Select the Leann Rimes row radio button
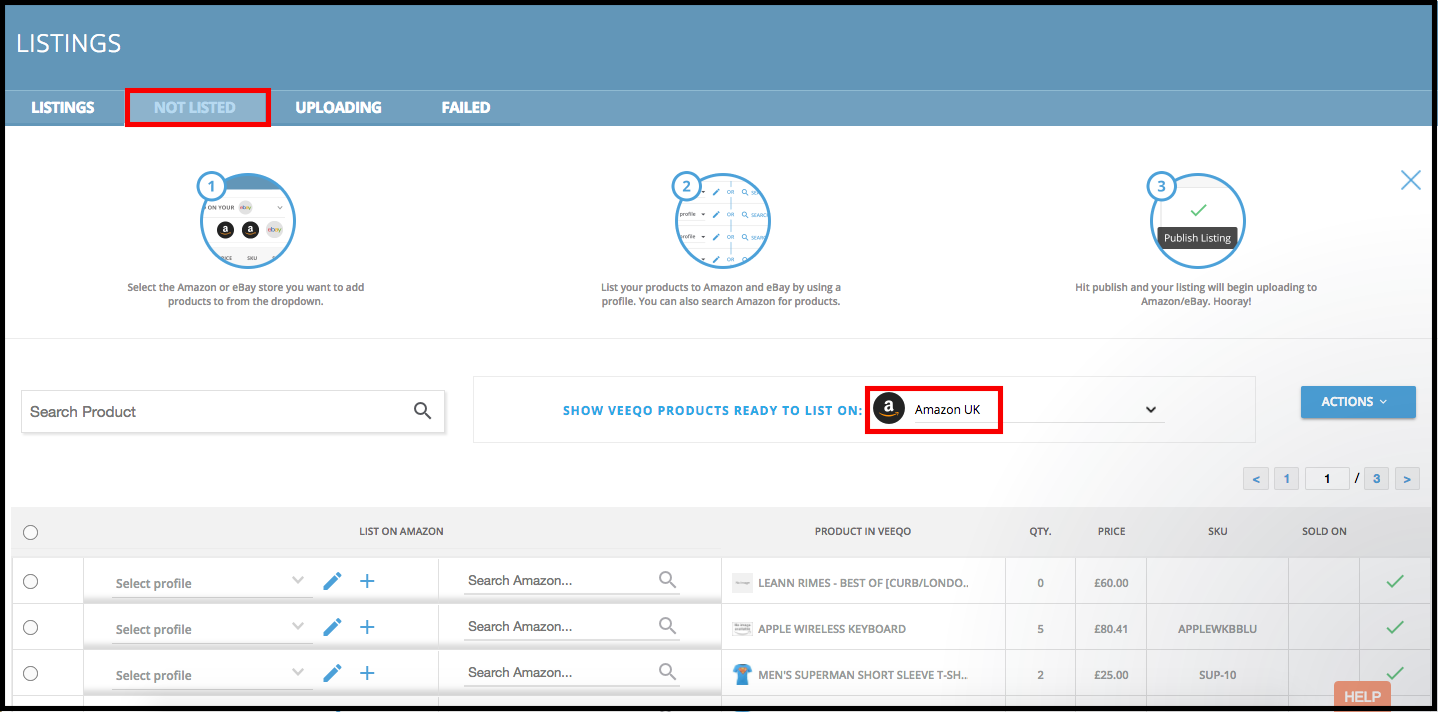This screenshot has height=712, width=1438. coord(30,582)
